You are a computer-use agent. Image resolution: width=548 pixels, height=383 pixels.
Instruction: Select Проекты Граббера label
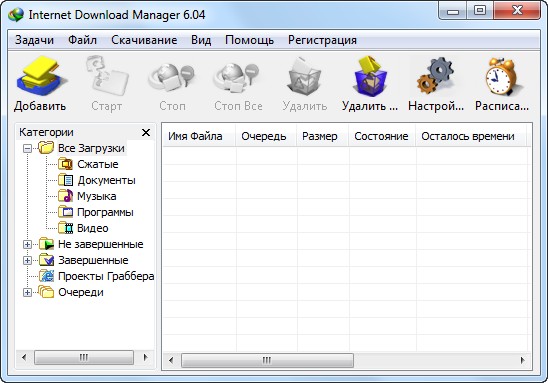click(x=106, y=276)
